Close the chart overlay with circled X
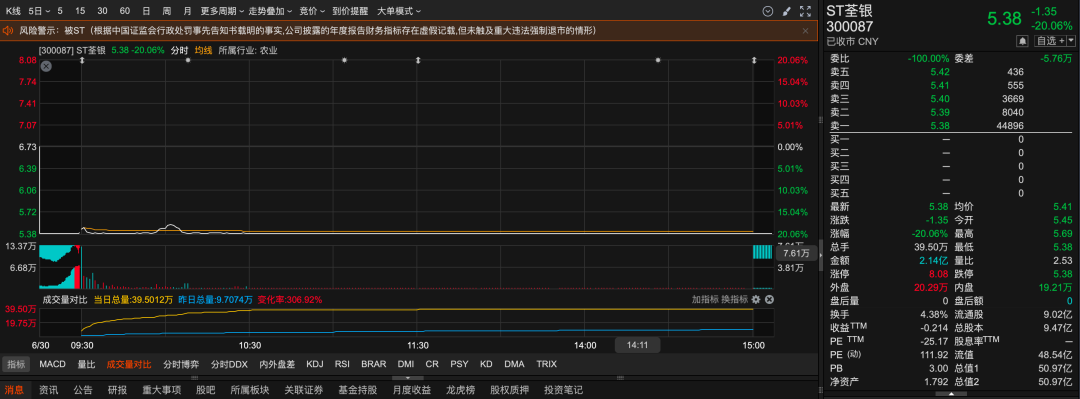This screenshot has width=1080, height=399. click(x=46, y=66)
